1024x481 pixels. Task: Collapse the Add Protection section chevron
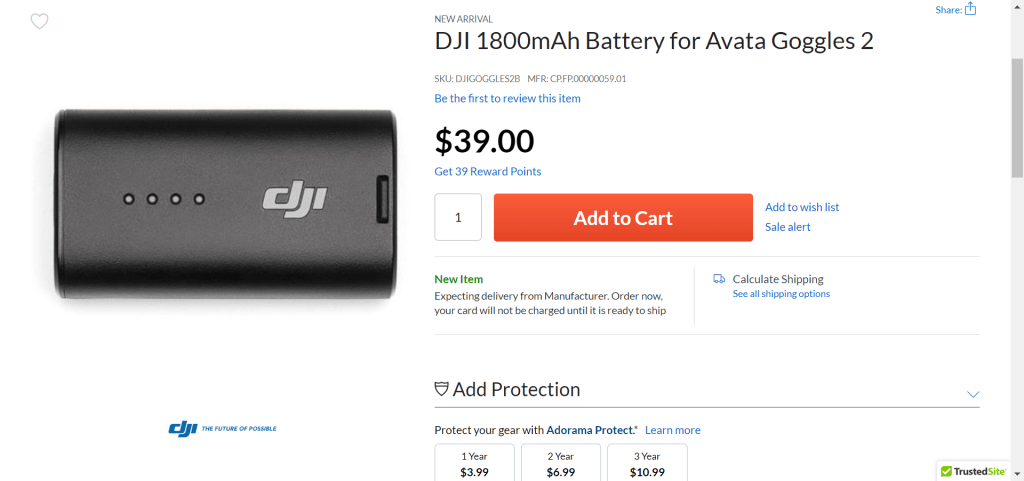pyautogui.click(x=973, y=394)
